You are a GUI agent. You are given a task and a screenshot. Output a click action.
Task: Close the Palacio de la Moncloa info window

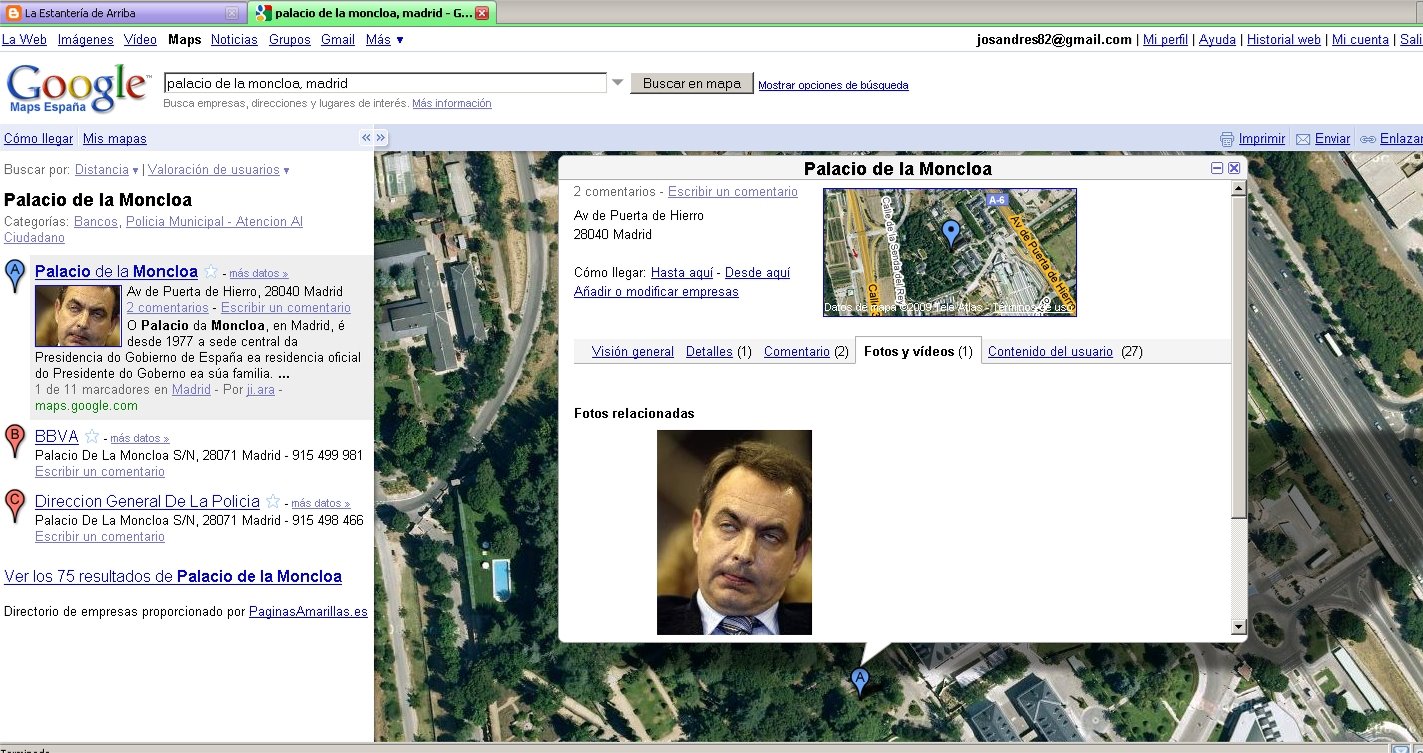pos(1234,168)
